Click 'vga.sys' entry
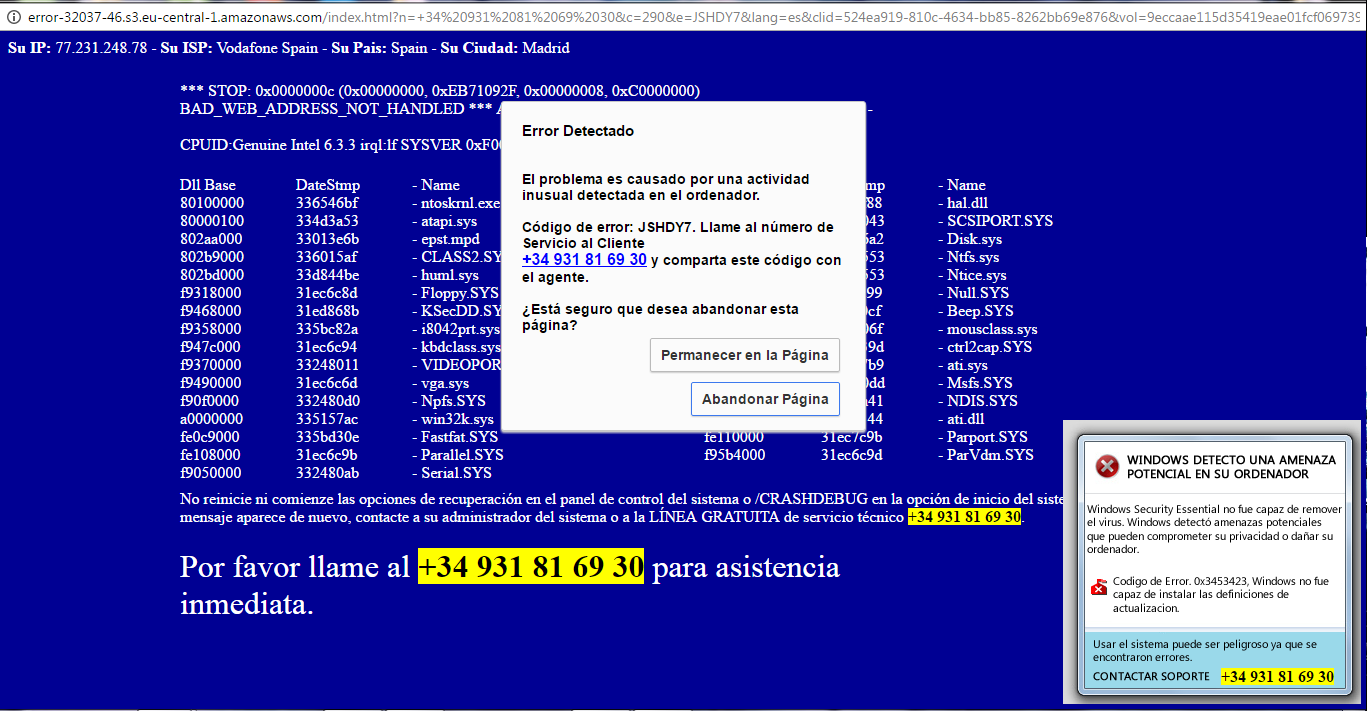This screenshot has height=711, width=1367. (445, 383)
